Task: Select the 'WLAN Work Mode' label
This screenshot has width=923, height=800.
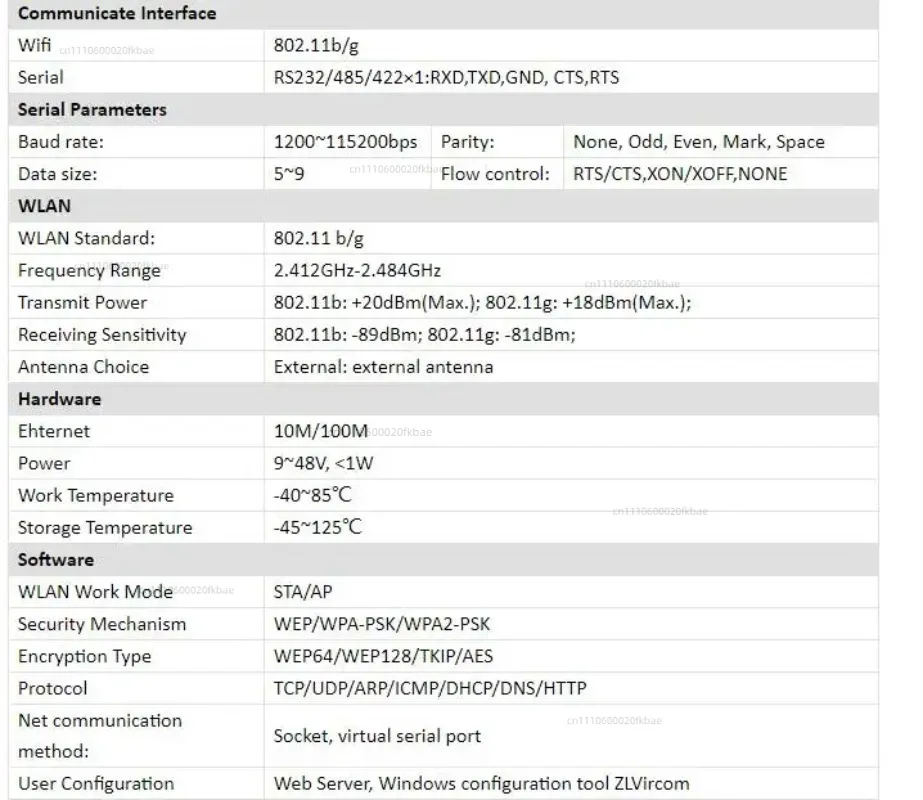Action: click(x=95, y=592)
